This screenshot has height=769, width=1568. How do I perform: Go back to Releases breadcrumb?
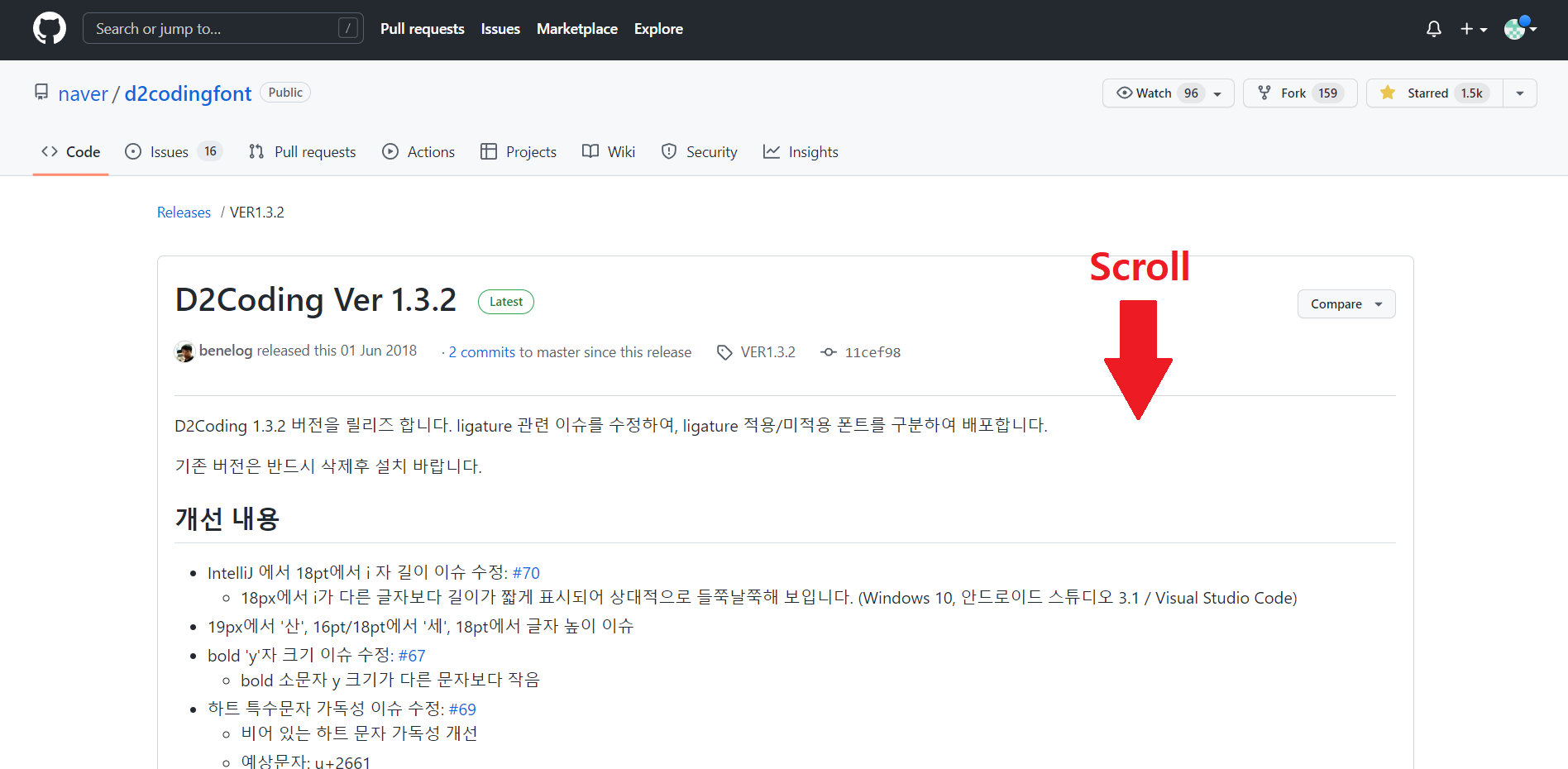184,213
